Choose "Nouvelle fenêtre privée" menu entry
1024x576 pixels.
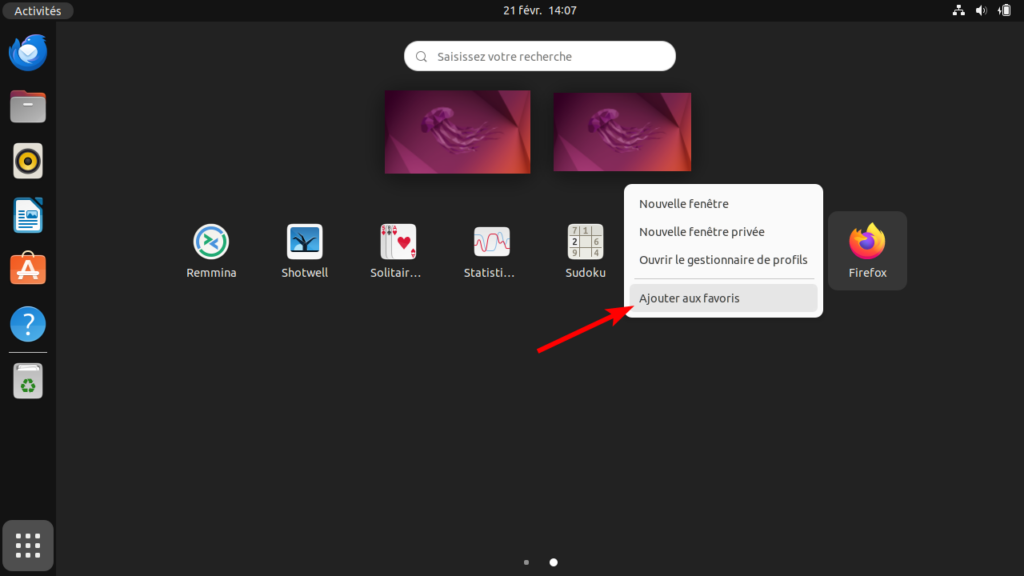[701, 232]
